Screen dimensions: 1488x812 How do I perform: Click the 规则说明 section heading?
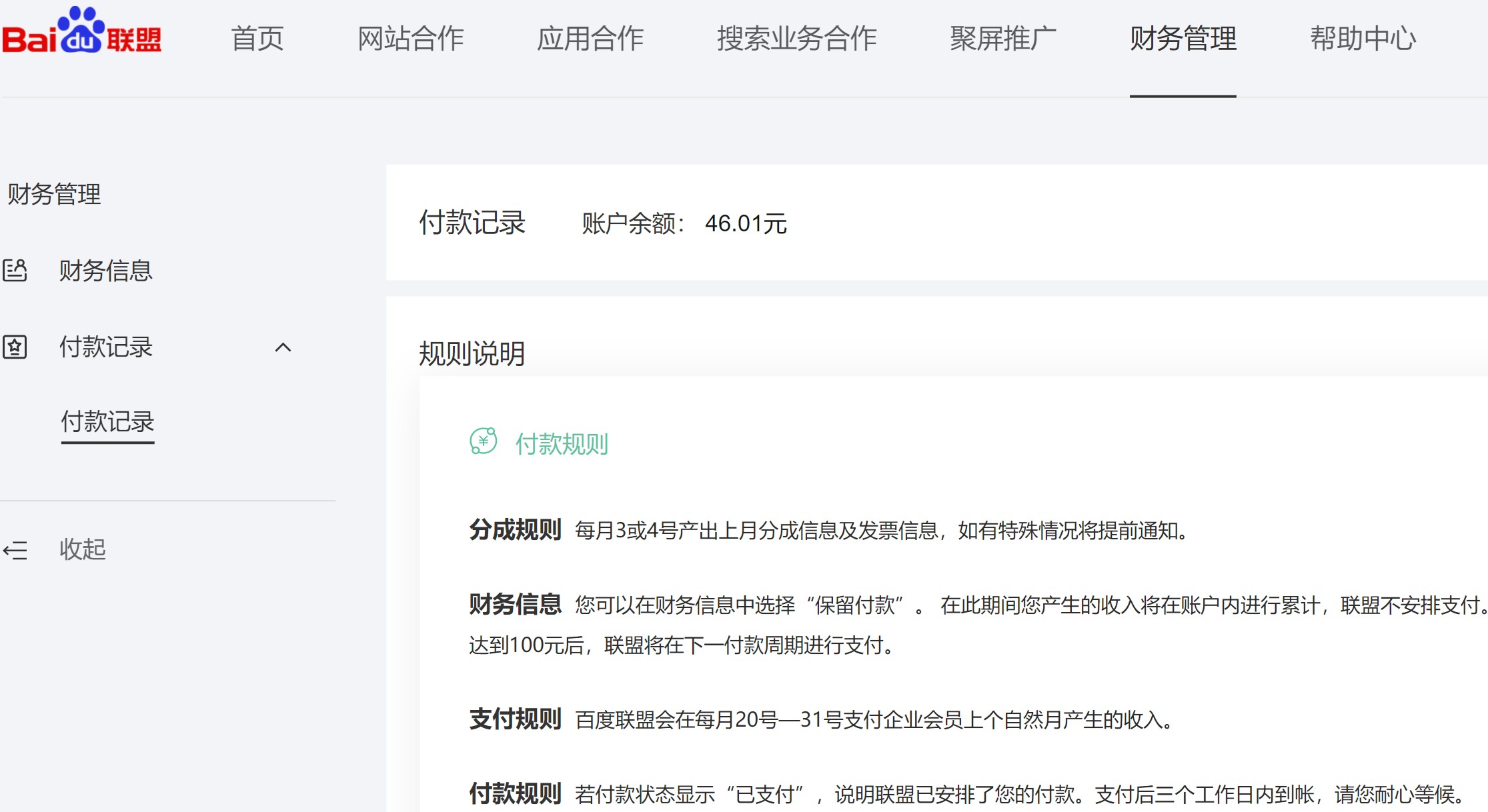point(472,354)
